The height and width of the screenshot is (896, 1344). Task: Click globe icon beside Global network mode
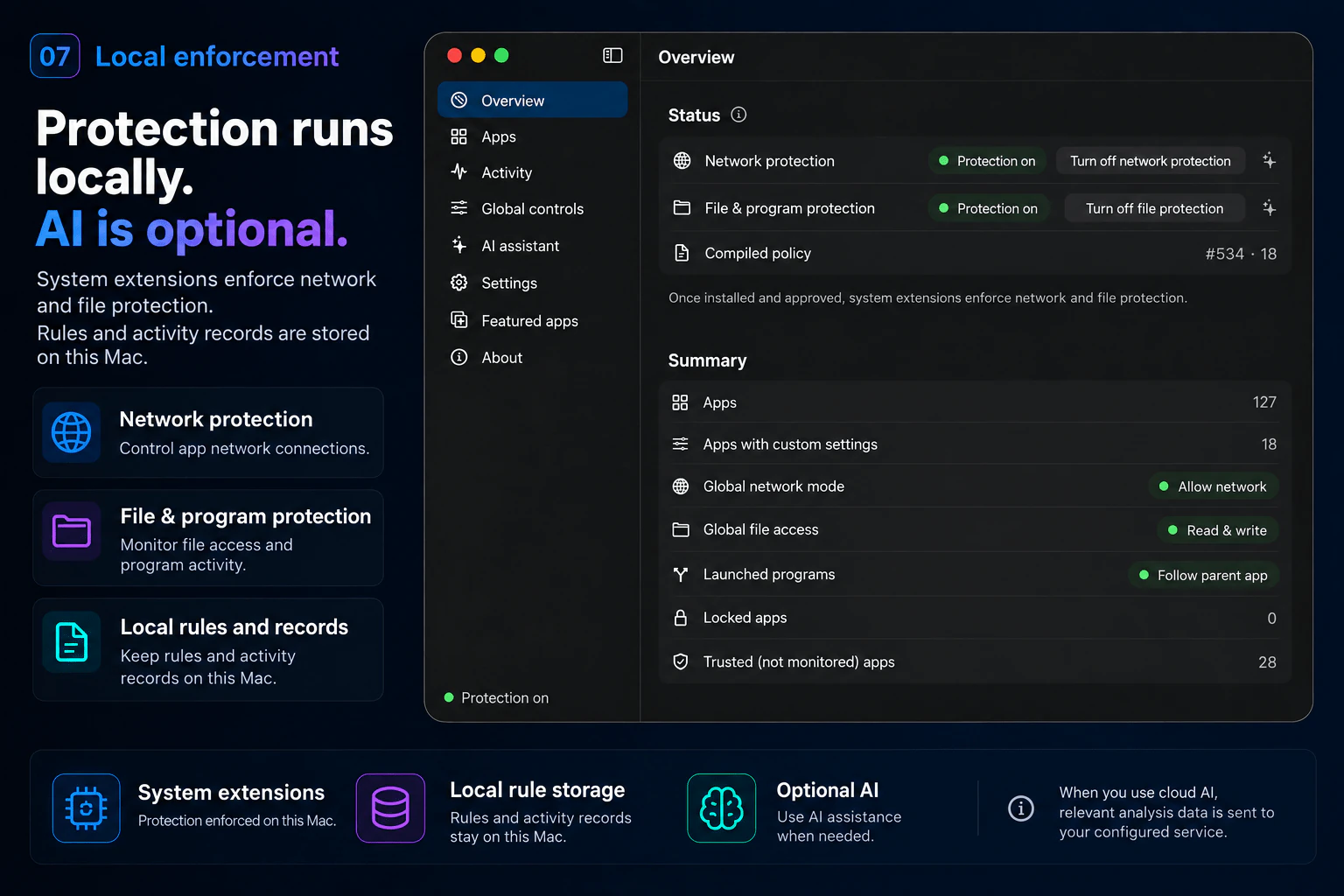point(680,486)
